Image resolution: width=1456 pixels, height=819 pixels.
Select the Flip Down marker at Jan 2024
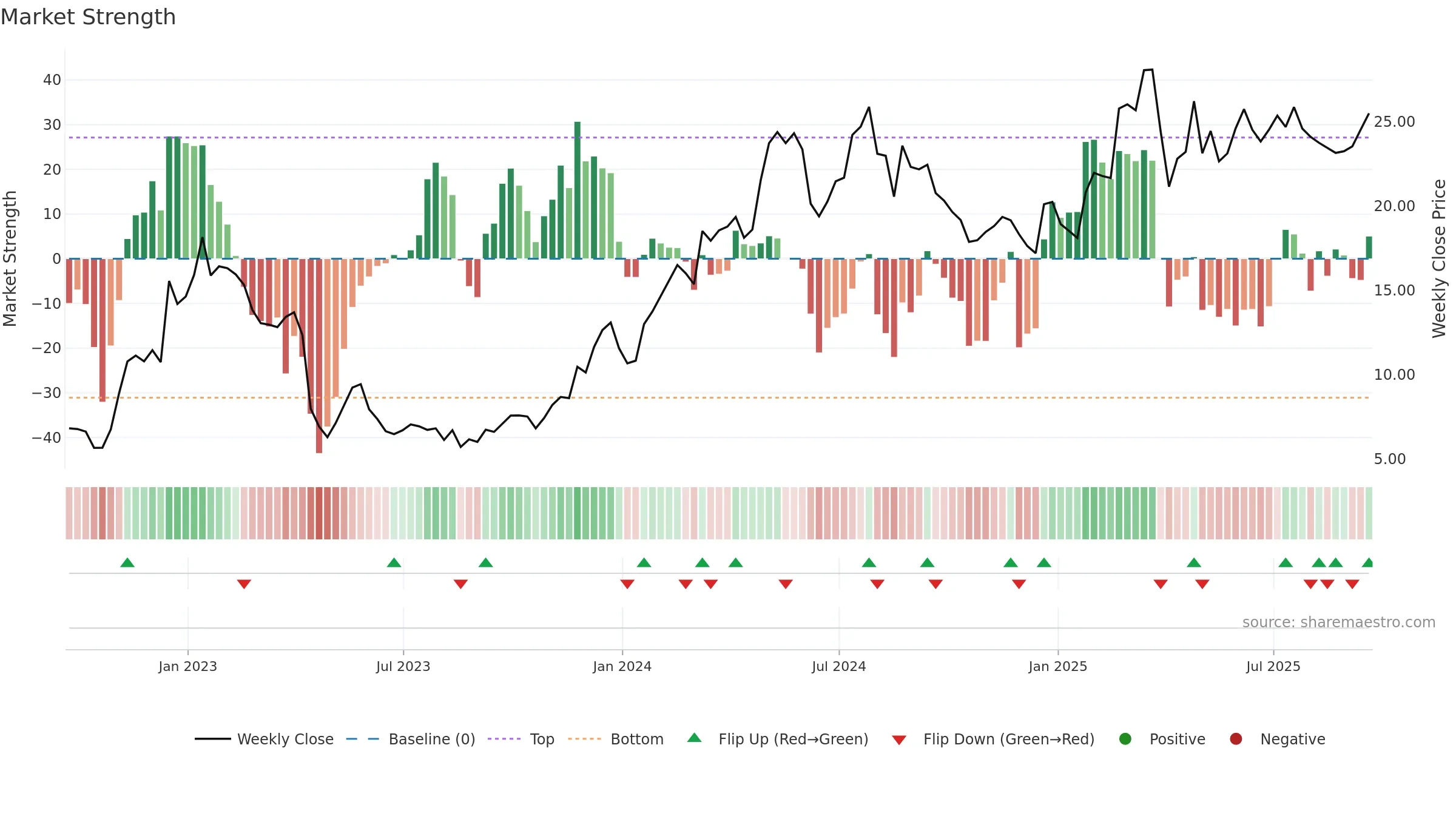pos(627,584)
